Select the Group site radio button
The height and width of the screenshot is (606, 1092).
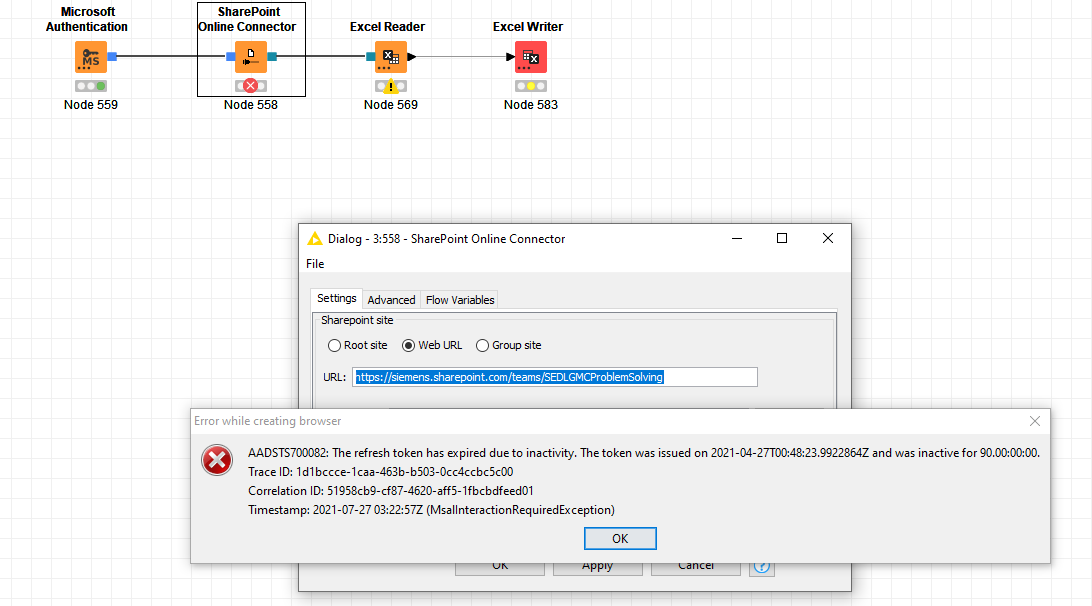click(x=482, y=345)
